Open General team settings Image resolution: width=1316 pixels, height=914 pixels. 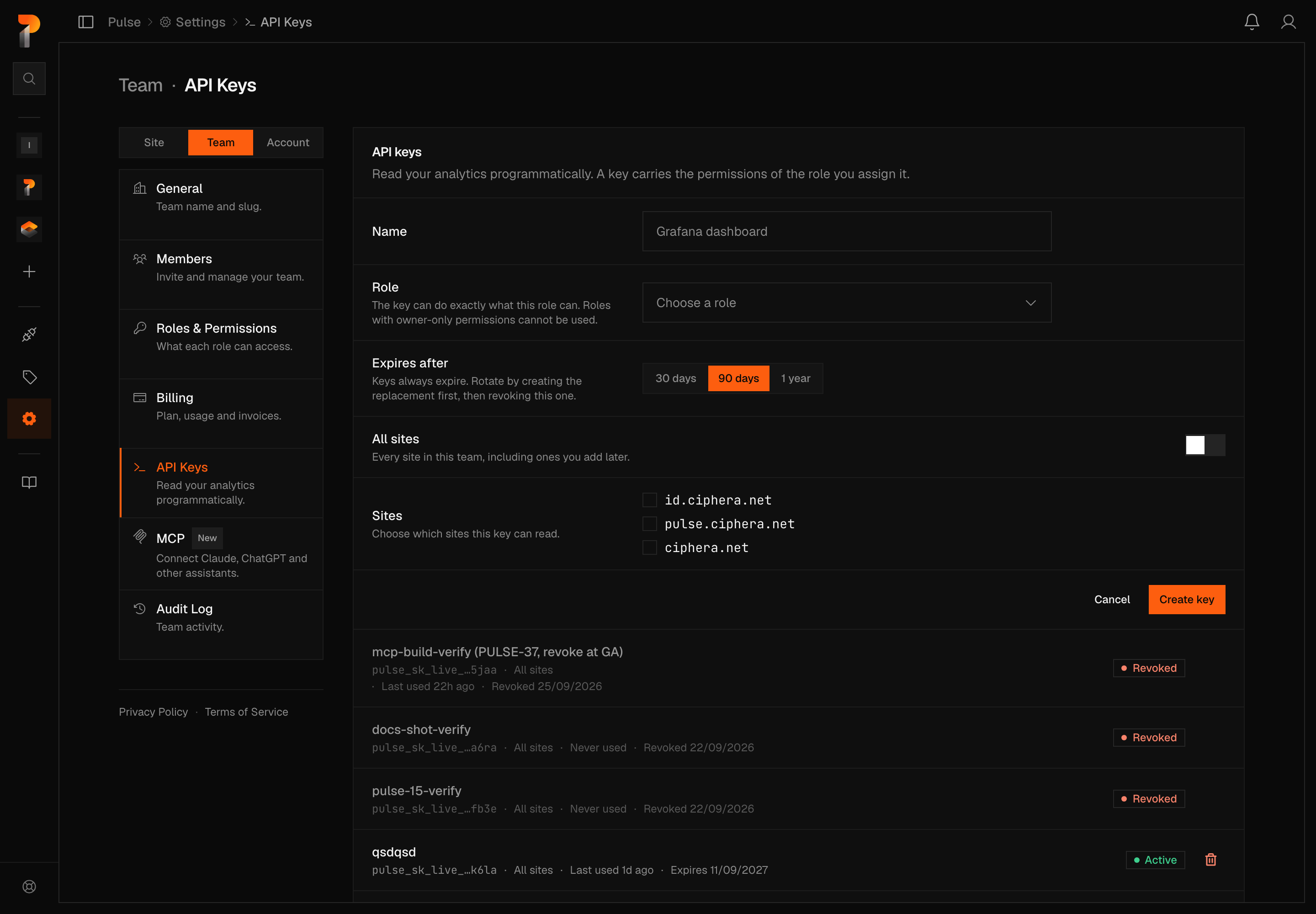point(221,204)
